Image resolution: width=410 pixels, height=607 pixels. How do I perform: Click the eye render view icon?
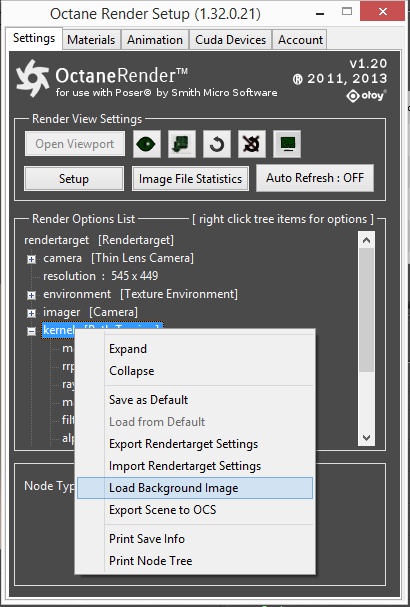[147, 144]
